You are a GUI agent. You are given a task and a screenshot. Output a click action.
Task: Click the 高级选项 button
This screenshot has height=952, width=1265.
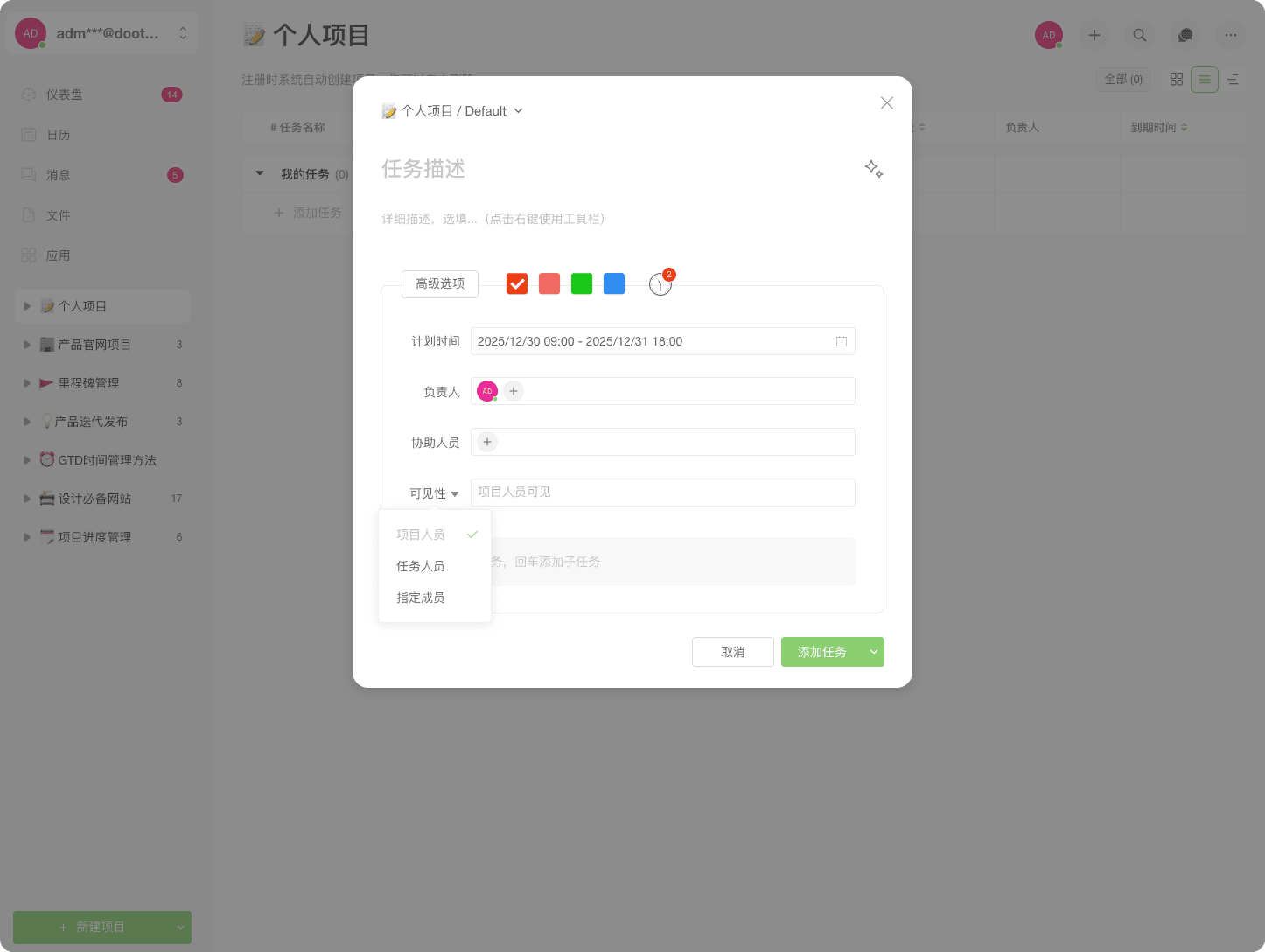pyautogui.click(x=440, y=283)
